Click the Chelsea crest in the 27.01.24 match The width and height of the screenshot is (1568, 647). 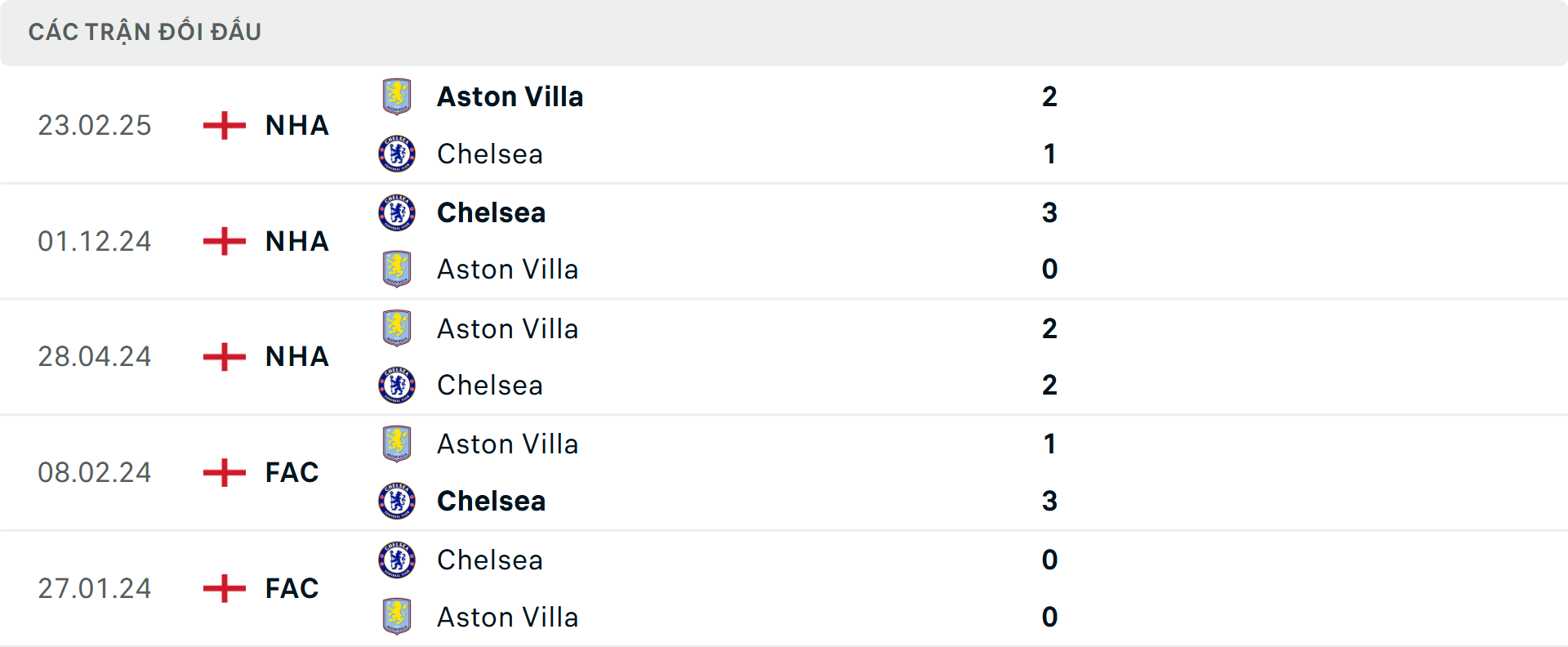(x=398, y=560)
